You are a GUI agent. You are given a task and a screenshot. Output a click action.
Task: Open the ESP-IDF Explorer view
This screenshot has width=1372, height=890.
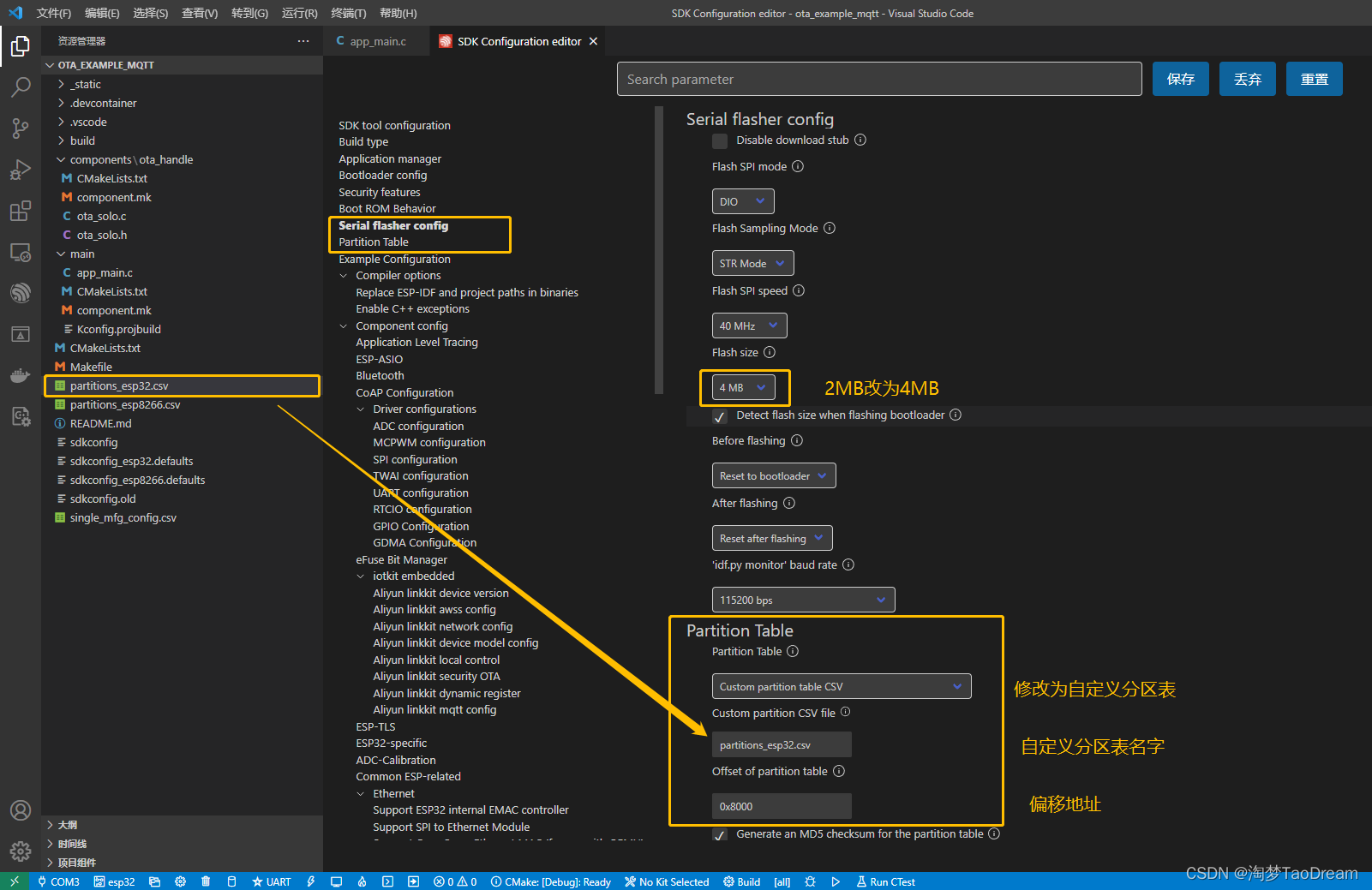[21, 292]
